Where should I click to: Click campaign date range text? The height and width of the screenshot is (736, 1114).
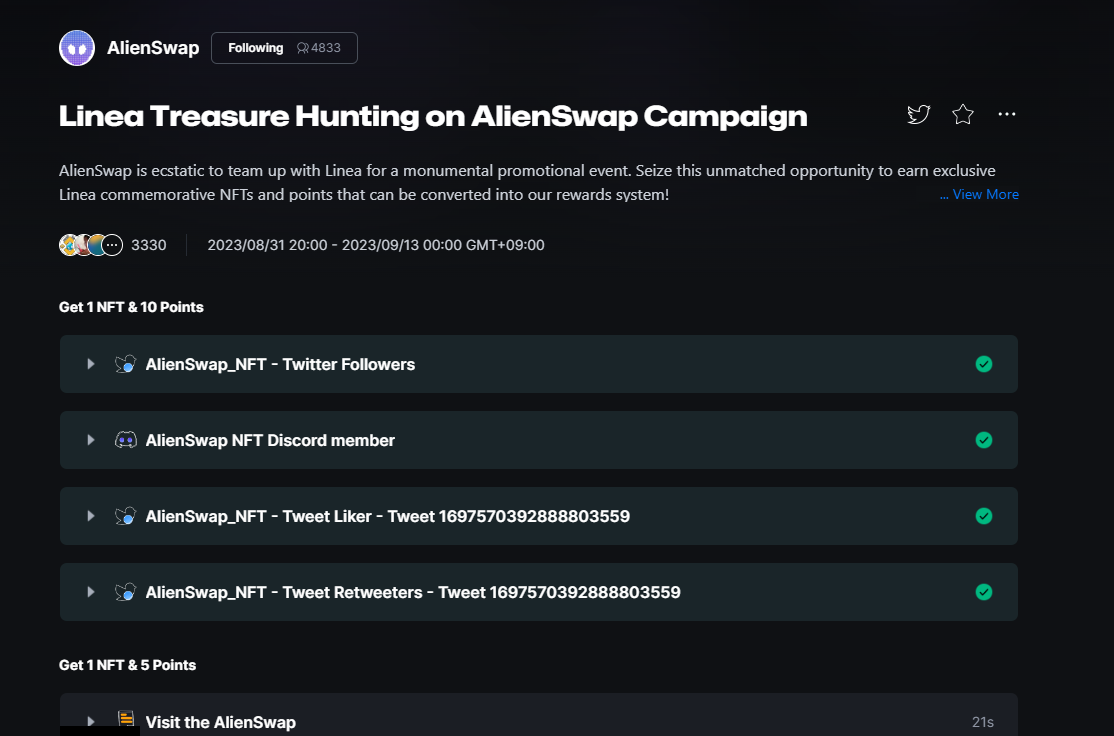(x=376, y=245)
